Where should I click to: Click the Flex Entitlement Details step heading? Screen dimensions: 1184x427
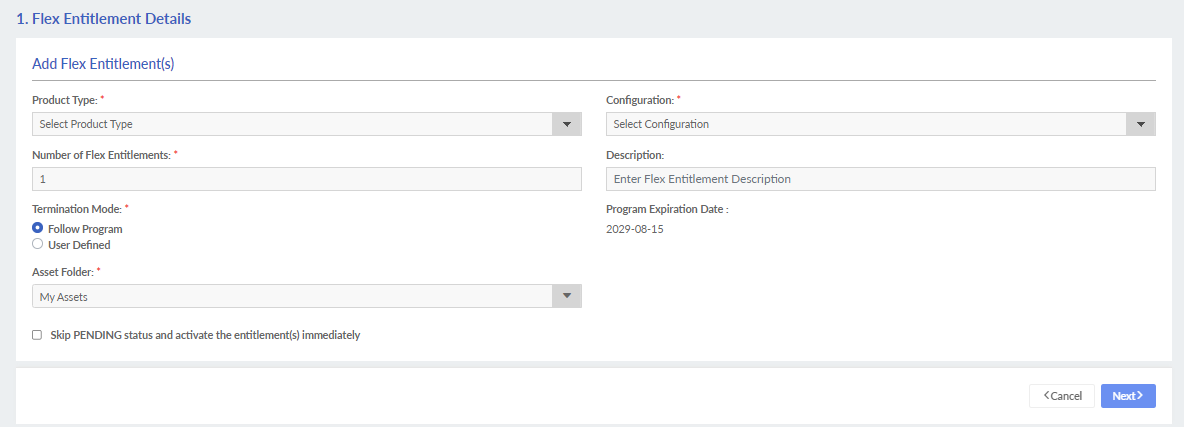pos(104,19)
